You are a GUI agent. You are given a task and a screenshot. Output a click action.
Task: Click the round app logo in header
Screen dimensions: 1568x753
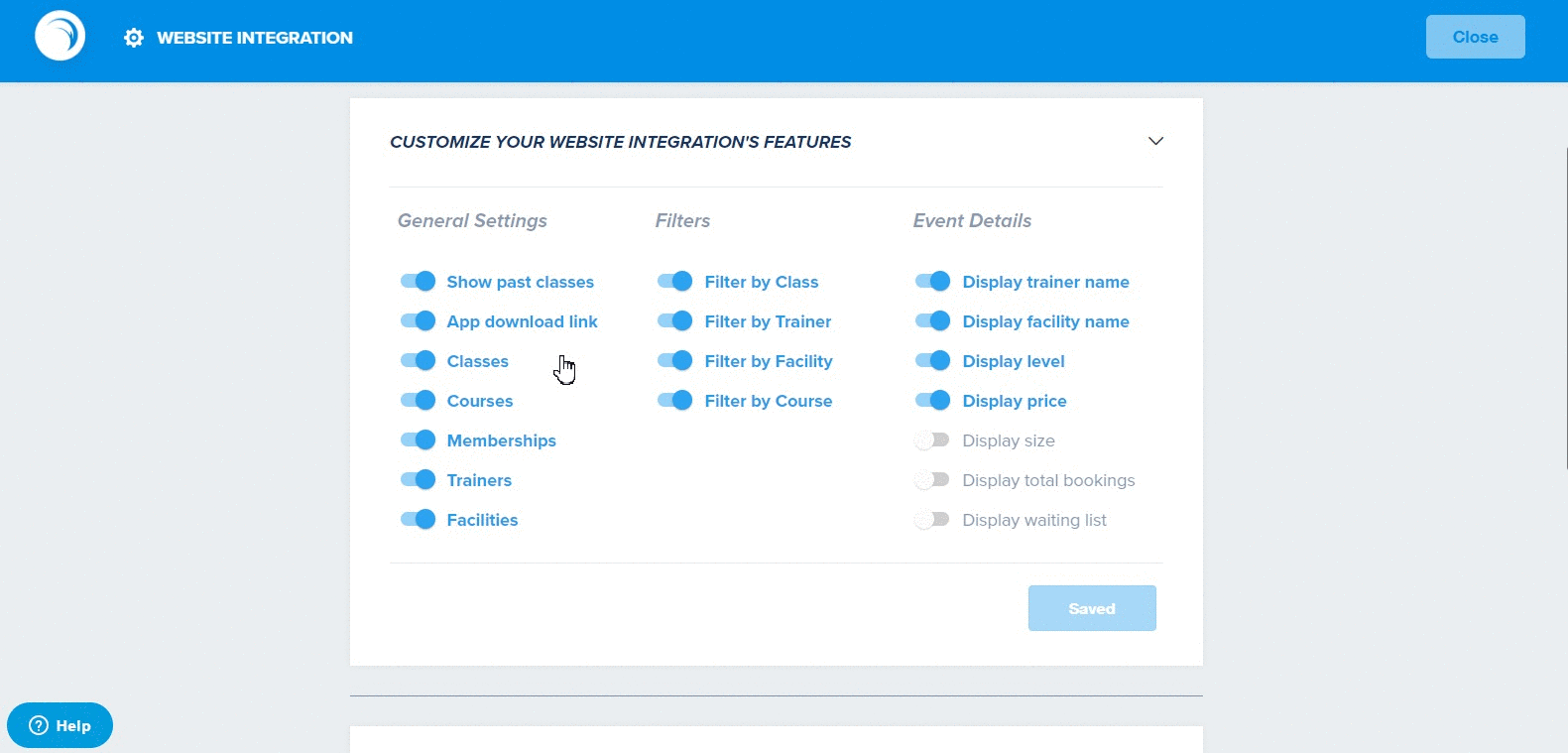pyautogui.click(x=60, y=36)
